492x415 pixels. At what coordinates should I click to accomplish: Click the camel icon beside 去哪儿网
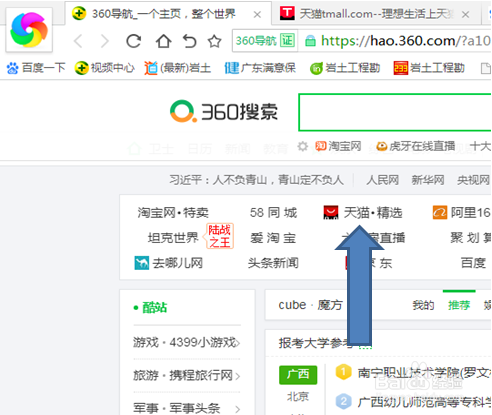141,263
